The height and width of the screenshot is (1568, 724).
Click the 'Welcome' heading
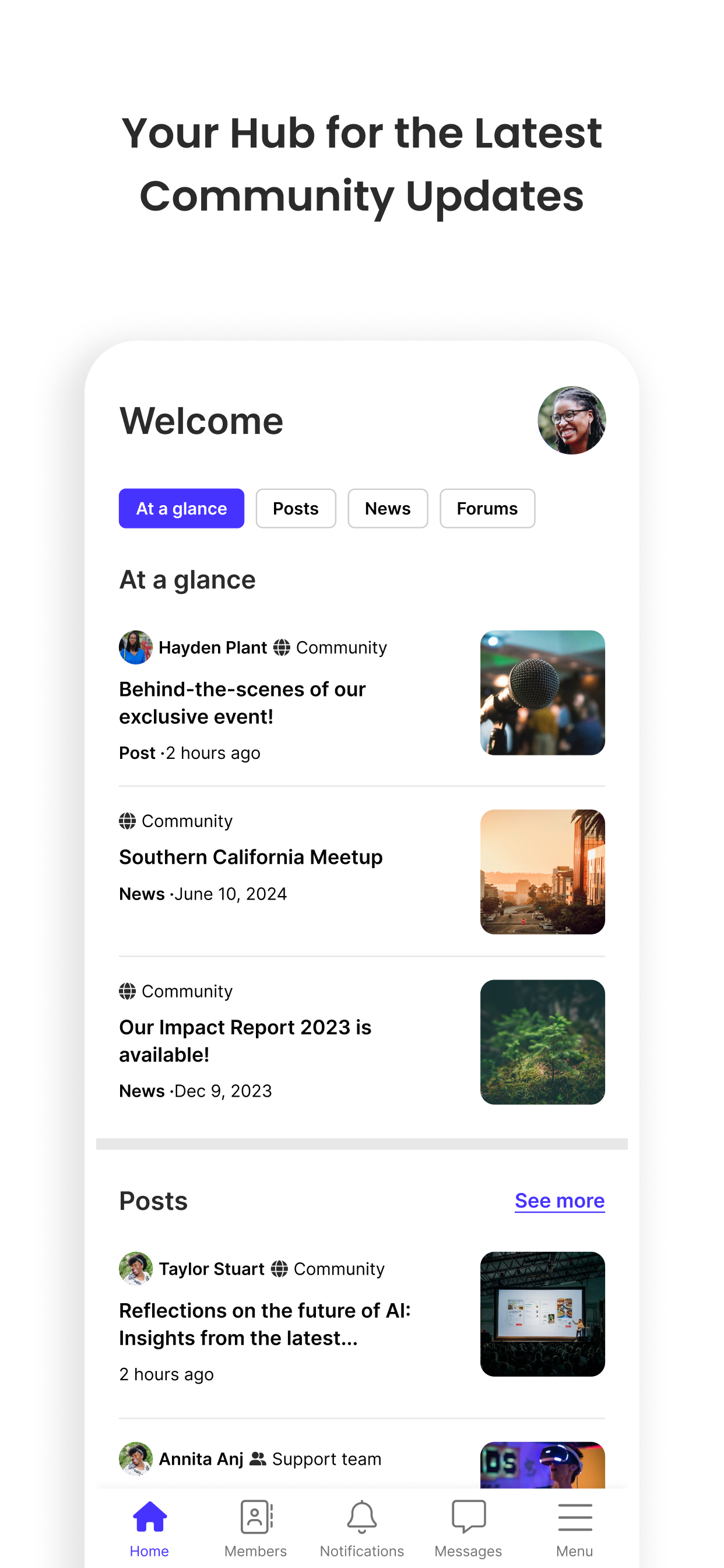201,421
